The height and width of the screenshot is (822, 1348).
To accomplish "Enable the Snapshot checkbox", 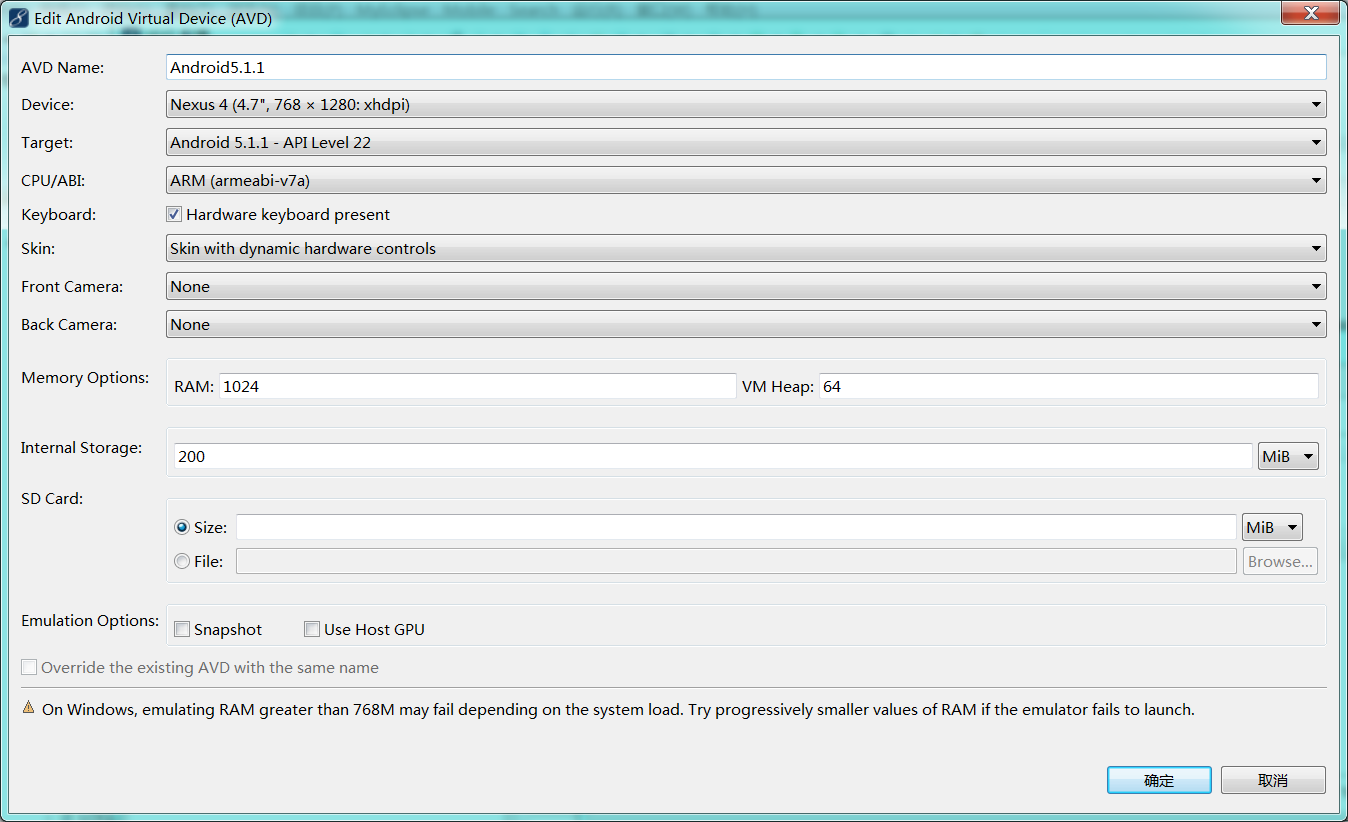I will point(182,629).
